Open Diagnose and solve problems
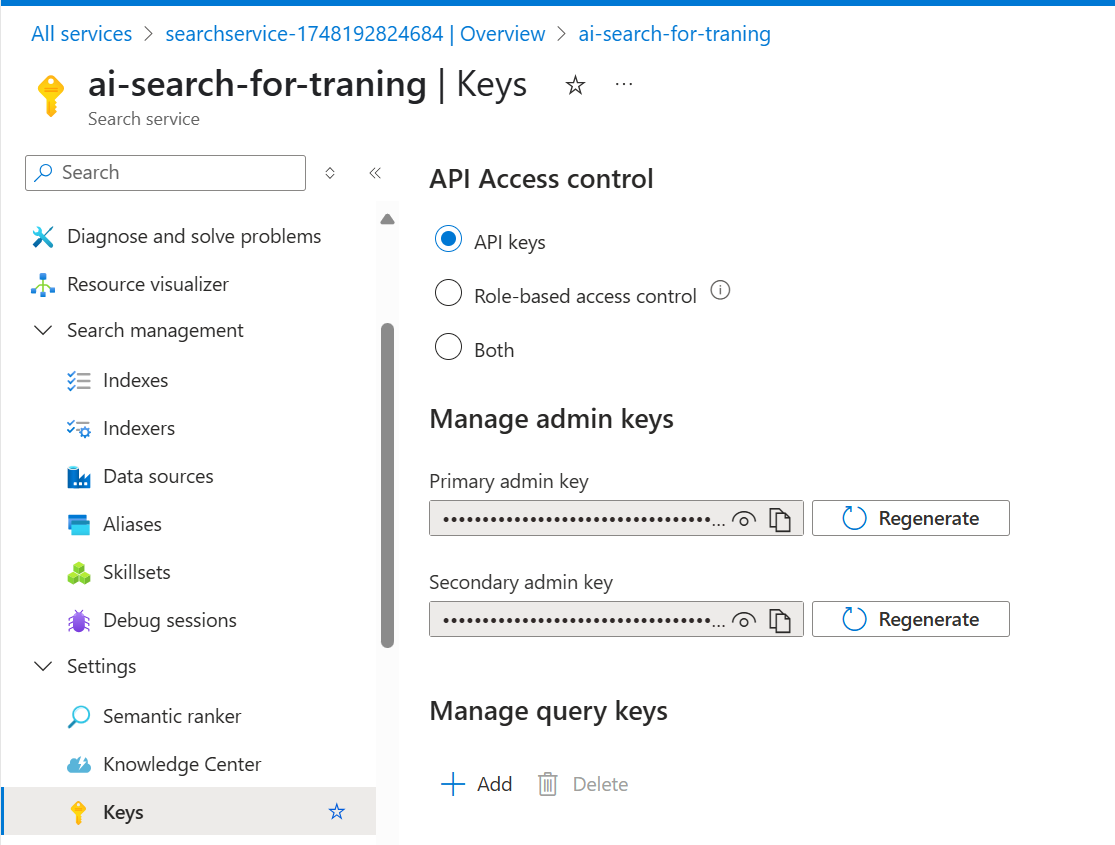Screen dimensions: 1115x845 pos(193,237)
